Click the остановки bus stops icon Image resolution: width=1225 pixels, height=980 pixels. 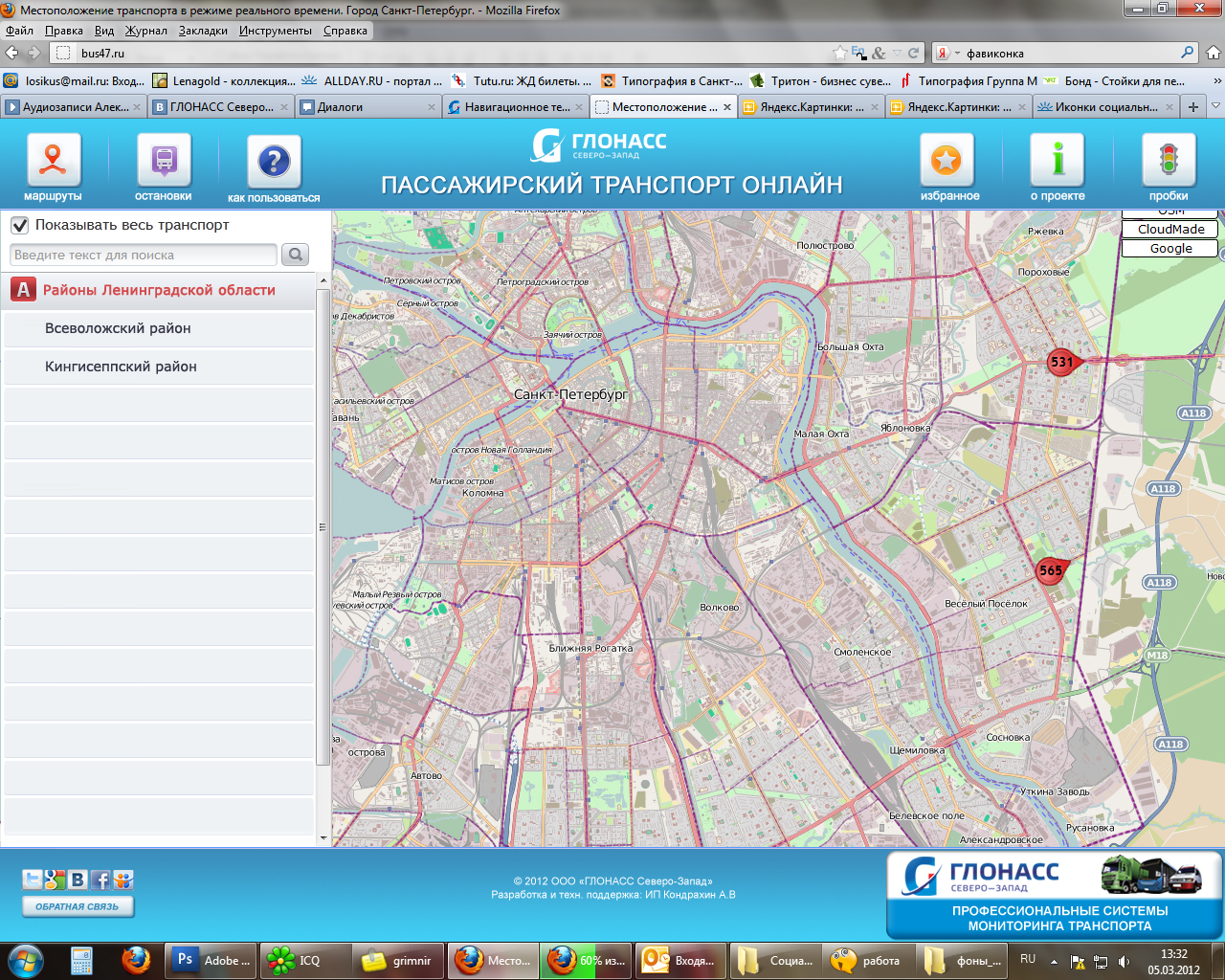tap(164, 161)
